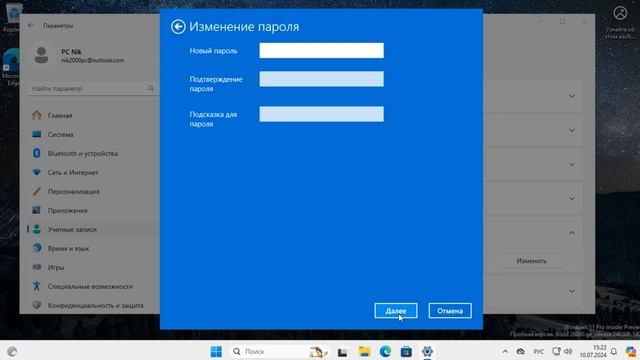Click the Отмена button
The height and width of the screenshot is (360, 640).
(450, 311)
